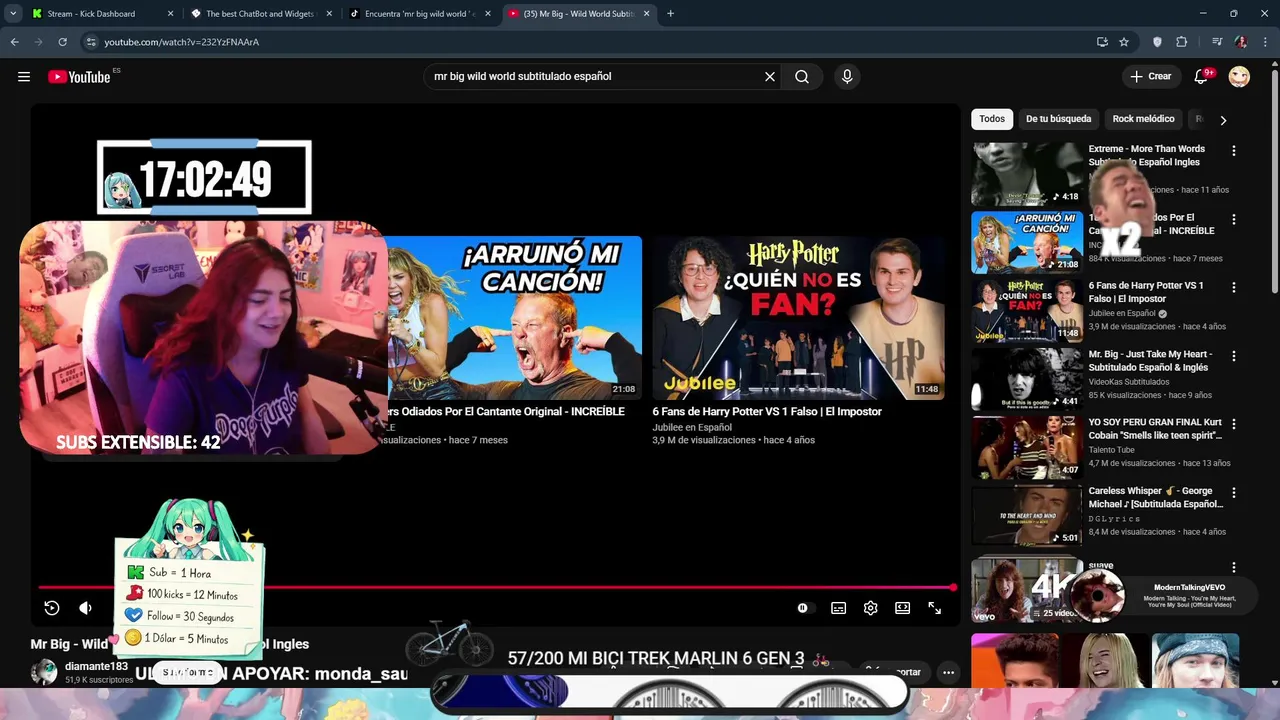The image size is (1280, 720).
Task: Open options for the suave mix item
Action: pos(1233,567)
